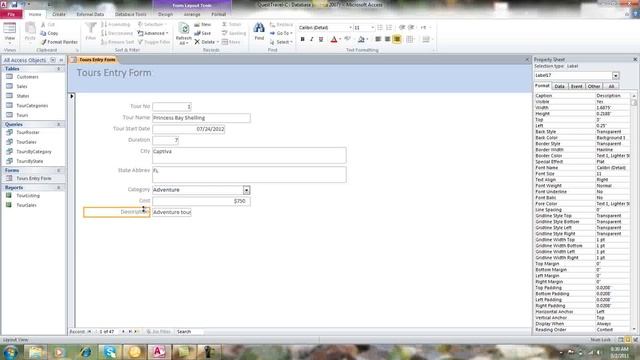Select the TourListing report
The height and width of the screenshot is (360, 640).
coord(28,196)
